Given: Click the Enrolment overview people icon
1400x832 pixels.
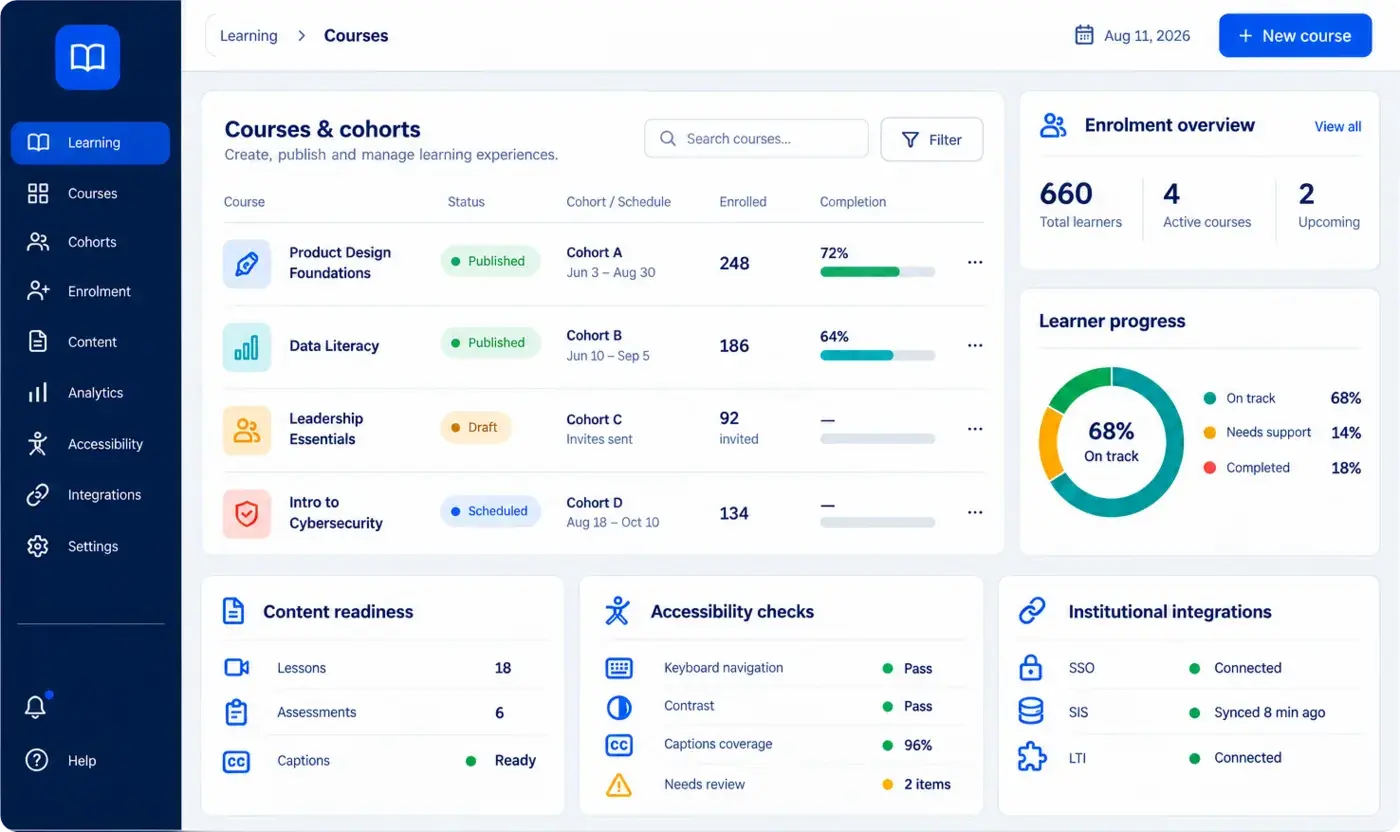Looking at the screenshot, I should 1053,126.
